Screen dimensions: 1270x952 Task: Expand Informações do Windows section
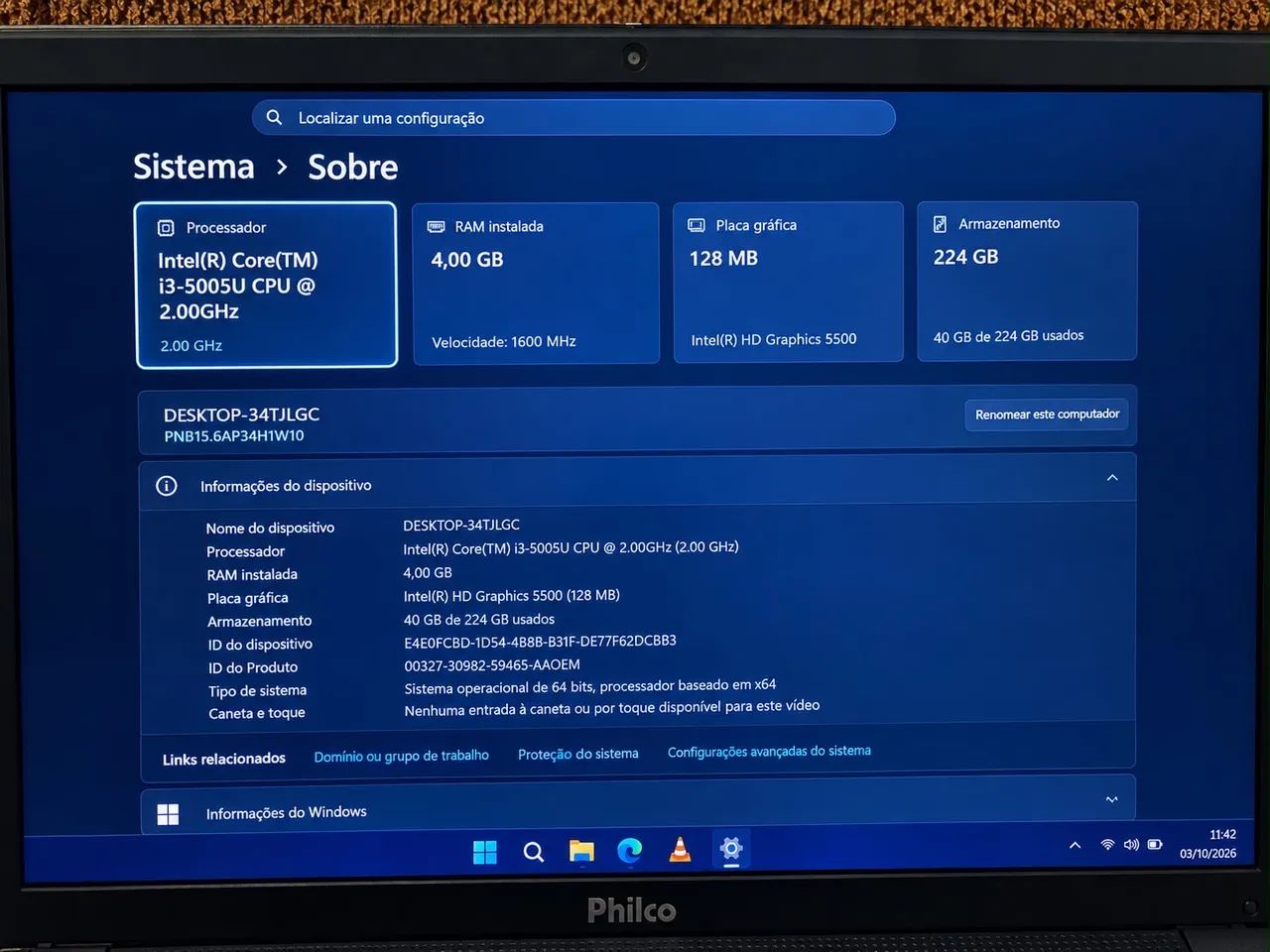(x=1112, y=799)
